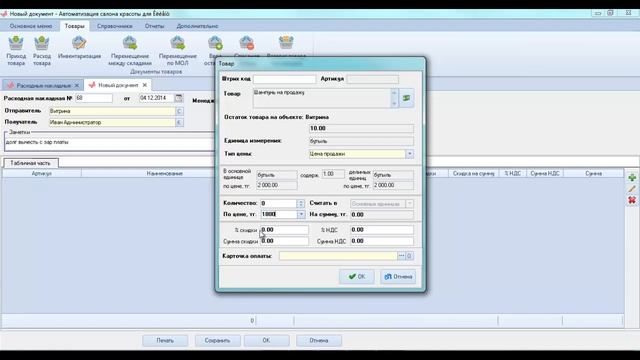Click the Получатель field Иван Администратор

click(112, 122)
